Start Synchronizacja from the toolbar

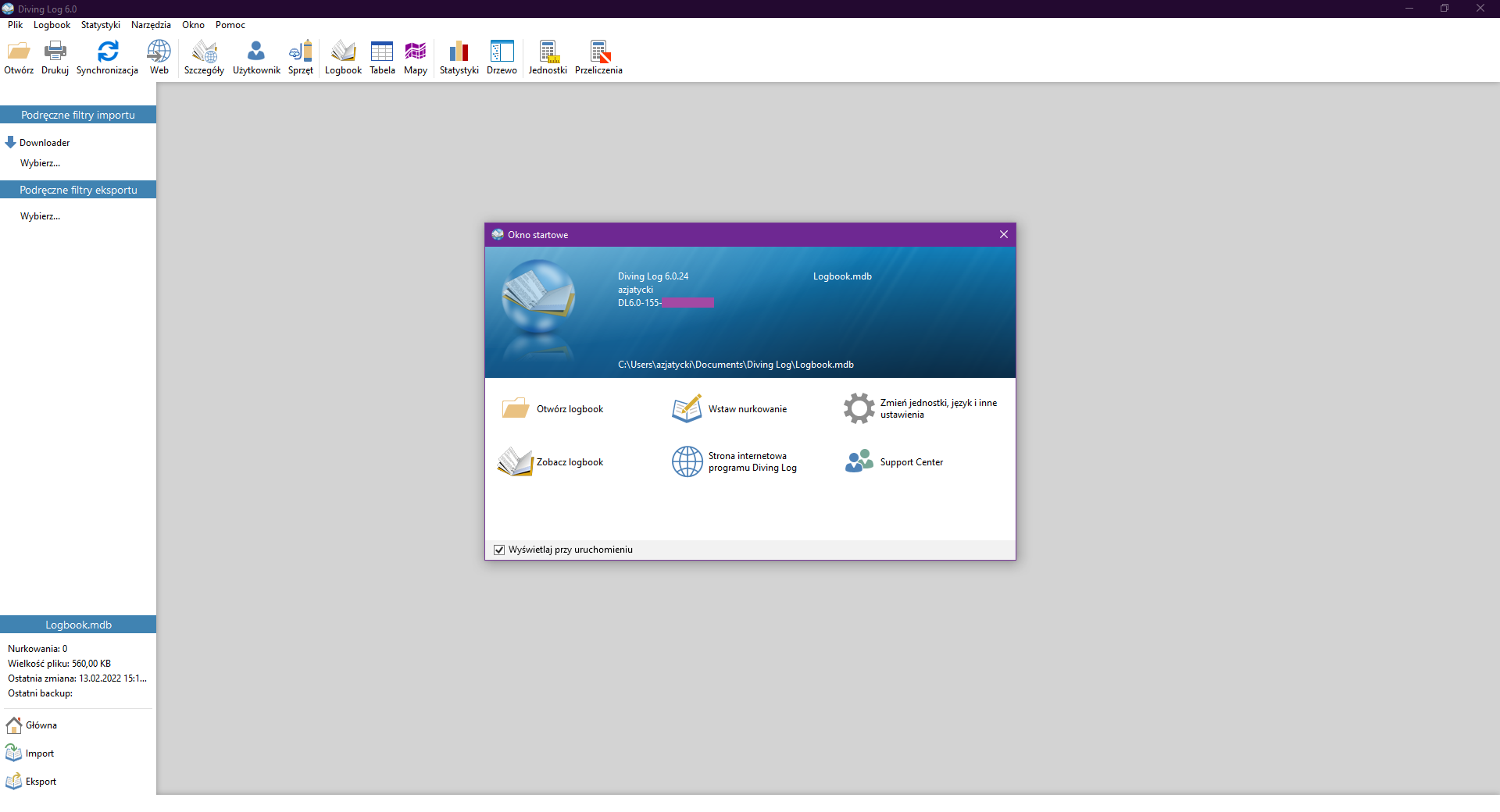107,58
